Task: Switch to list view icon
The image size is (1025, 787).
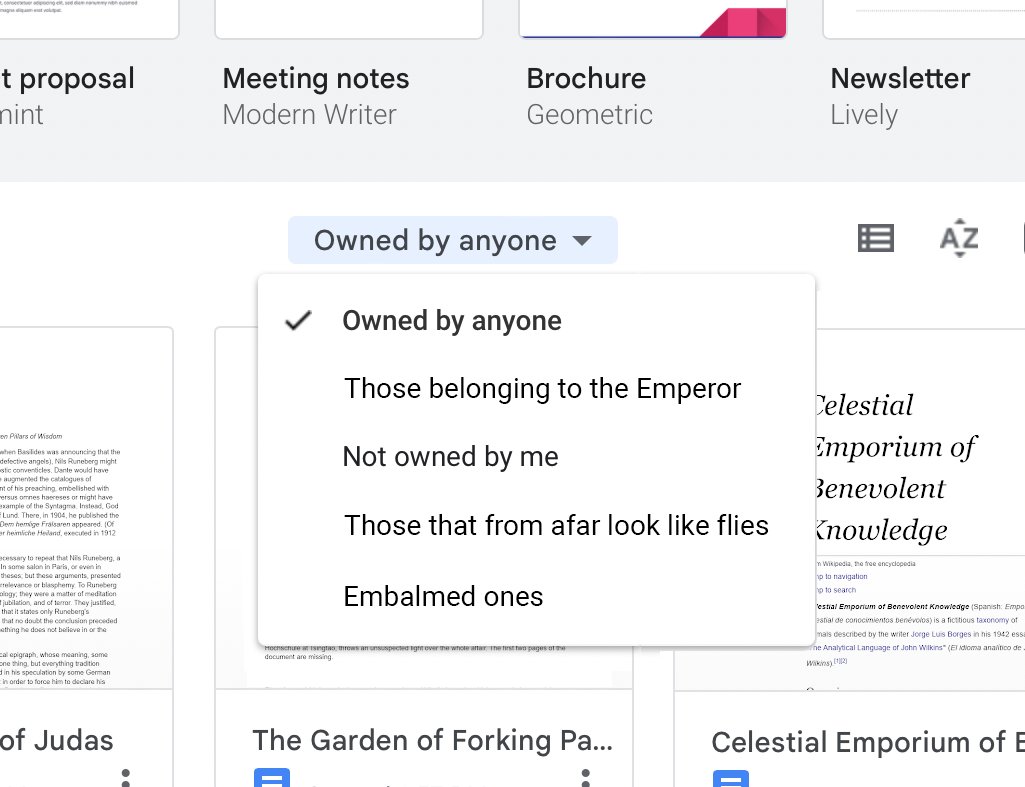Action: pos(875,239)
